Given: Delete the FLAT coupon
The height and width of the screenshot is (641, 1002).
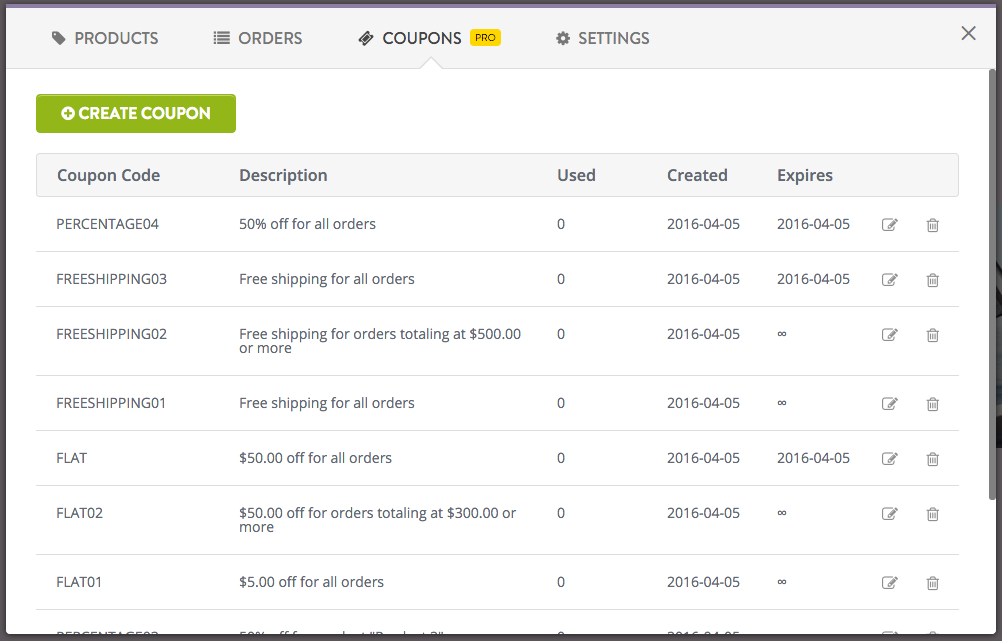Looking at the screenshot, I should (x=932, y=458).
